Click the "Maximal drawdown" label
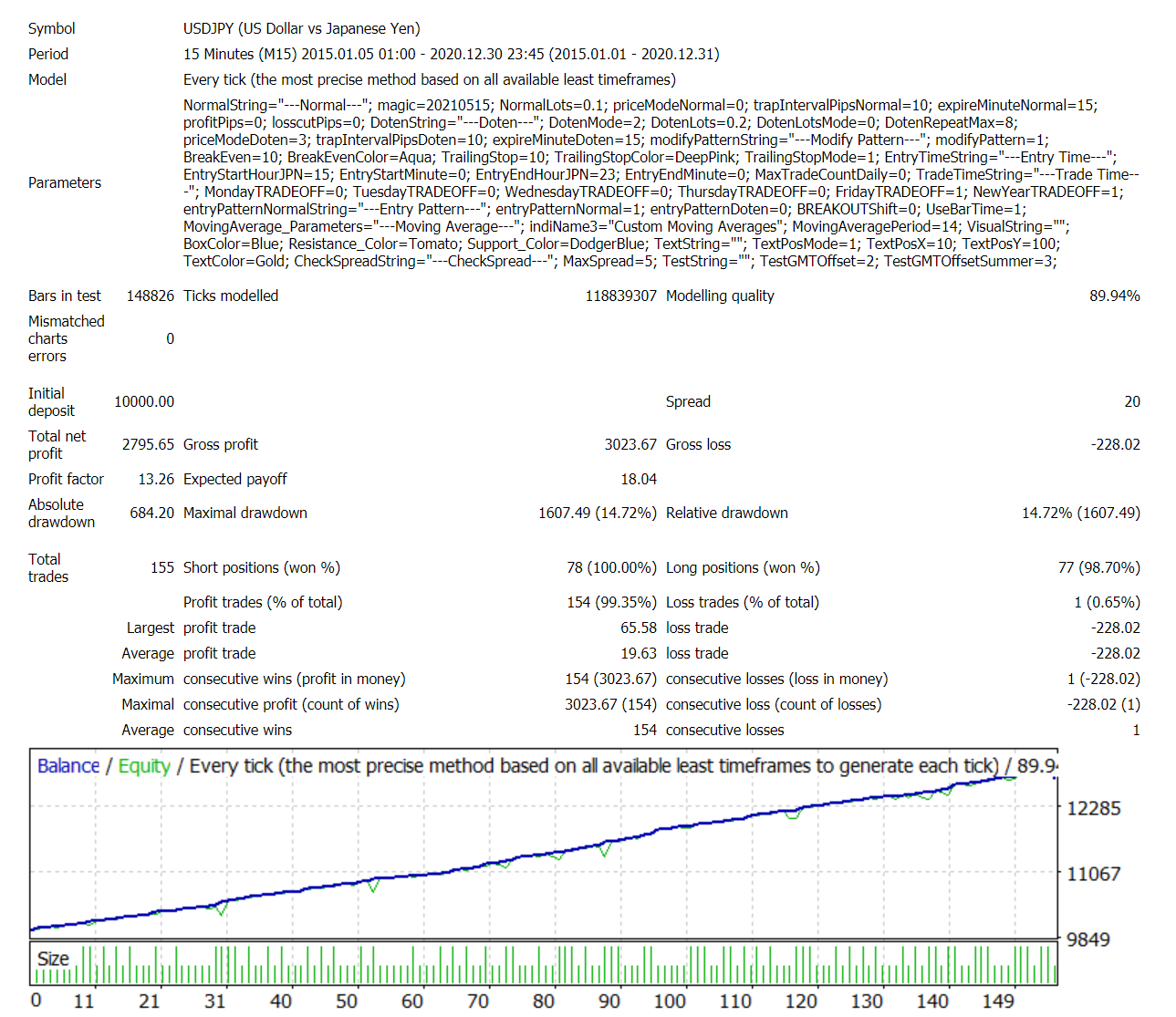This screenshot has width=1176, height=1017. [245, 514]
